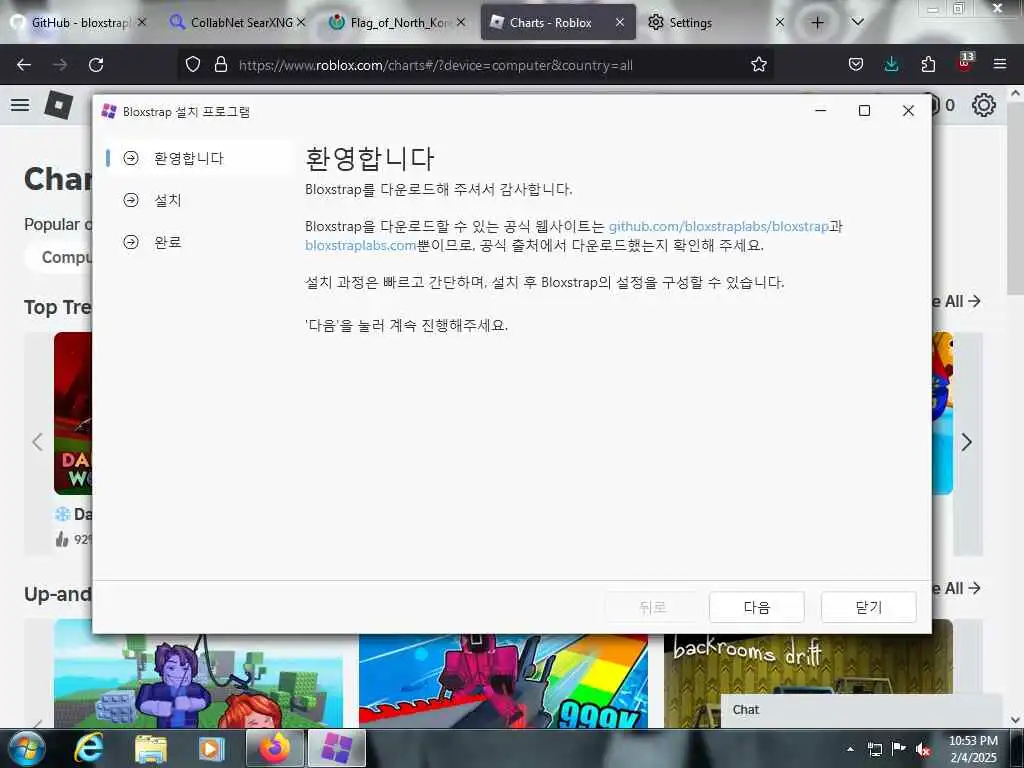Open Windows Explorer from taskbar

(x=150, y=748)
